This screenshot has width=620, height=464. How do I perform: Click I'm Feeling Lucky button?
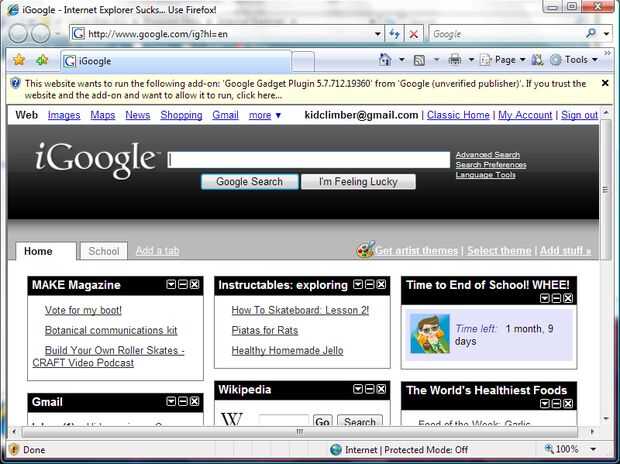click(358, 182)
